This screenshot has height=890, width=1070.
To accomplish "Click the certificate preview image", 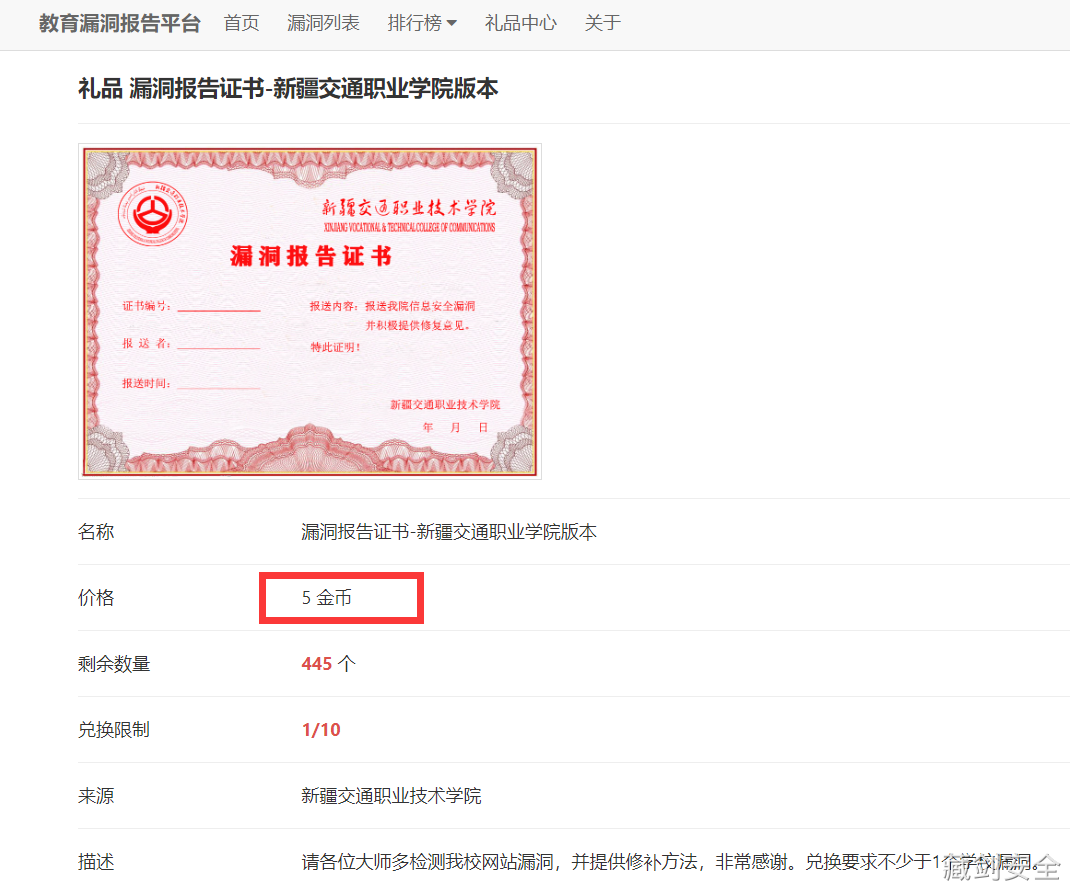I will [310, 311].
